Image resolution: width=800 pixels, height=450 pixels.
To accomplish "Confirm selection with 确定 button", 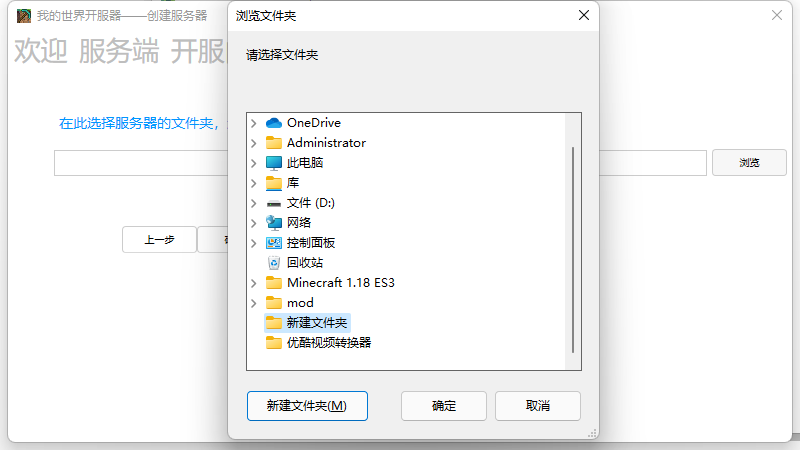I will coord(444,406).
